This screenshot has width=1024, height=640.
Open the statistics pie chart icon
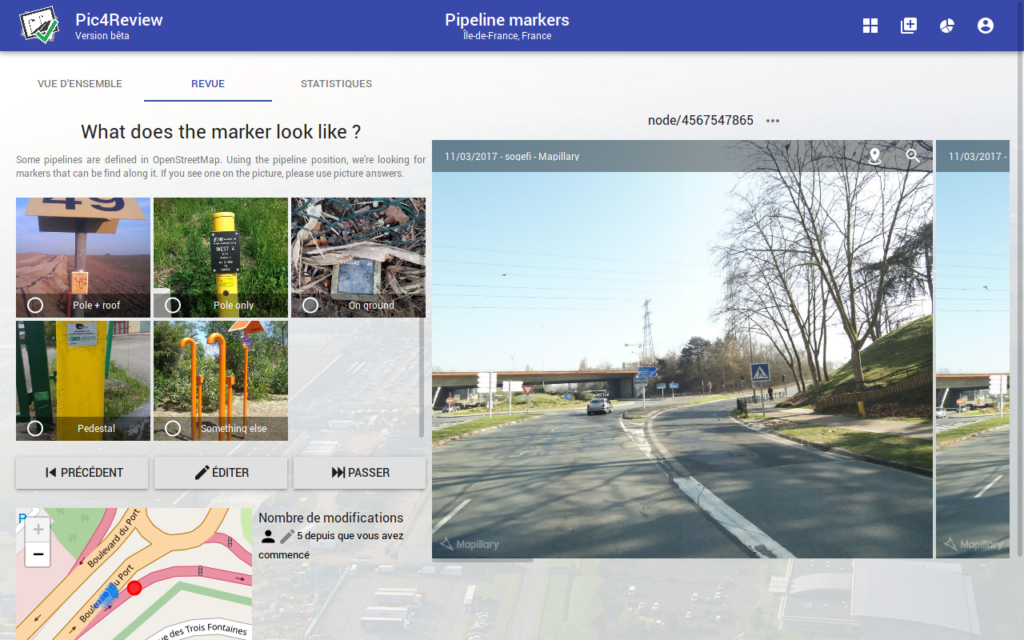(x=946, y=26)
